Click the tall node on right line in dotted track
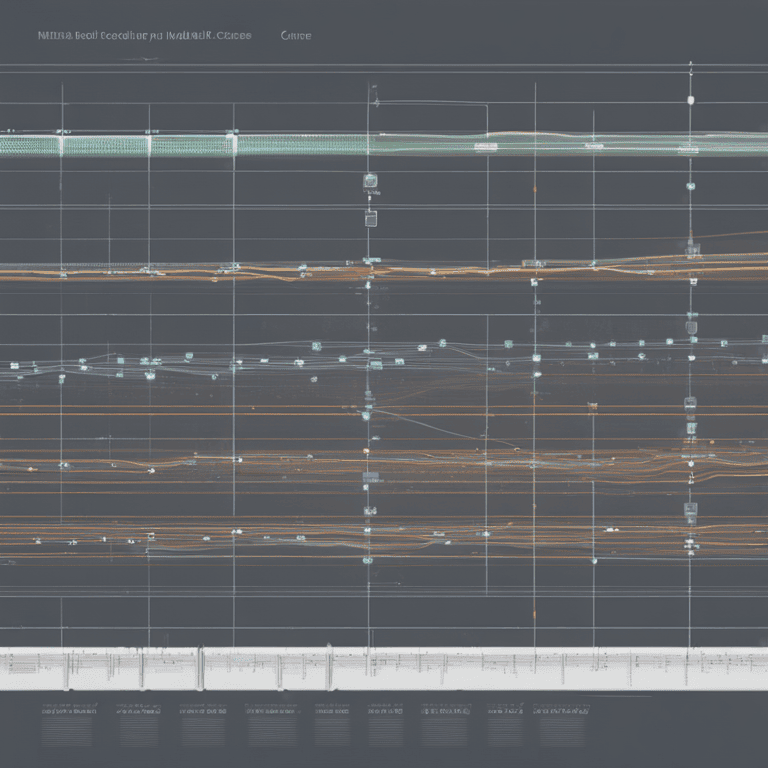 [x=691, y=325]
